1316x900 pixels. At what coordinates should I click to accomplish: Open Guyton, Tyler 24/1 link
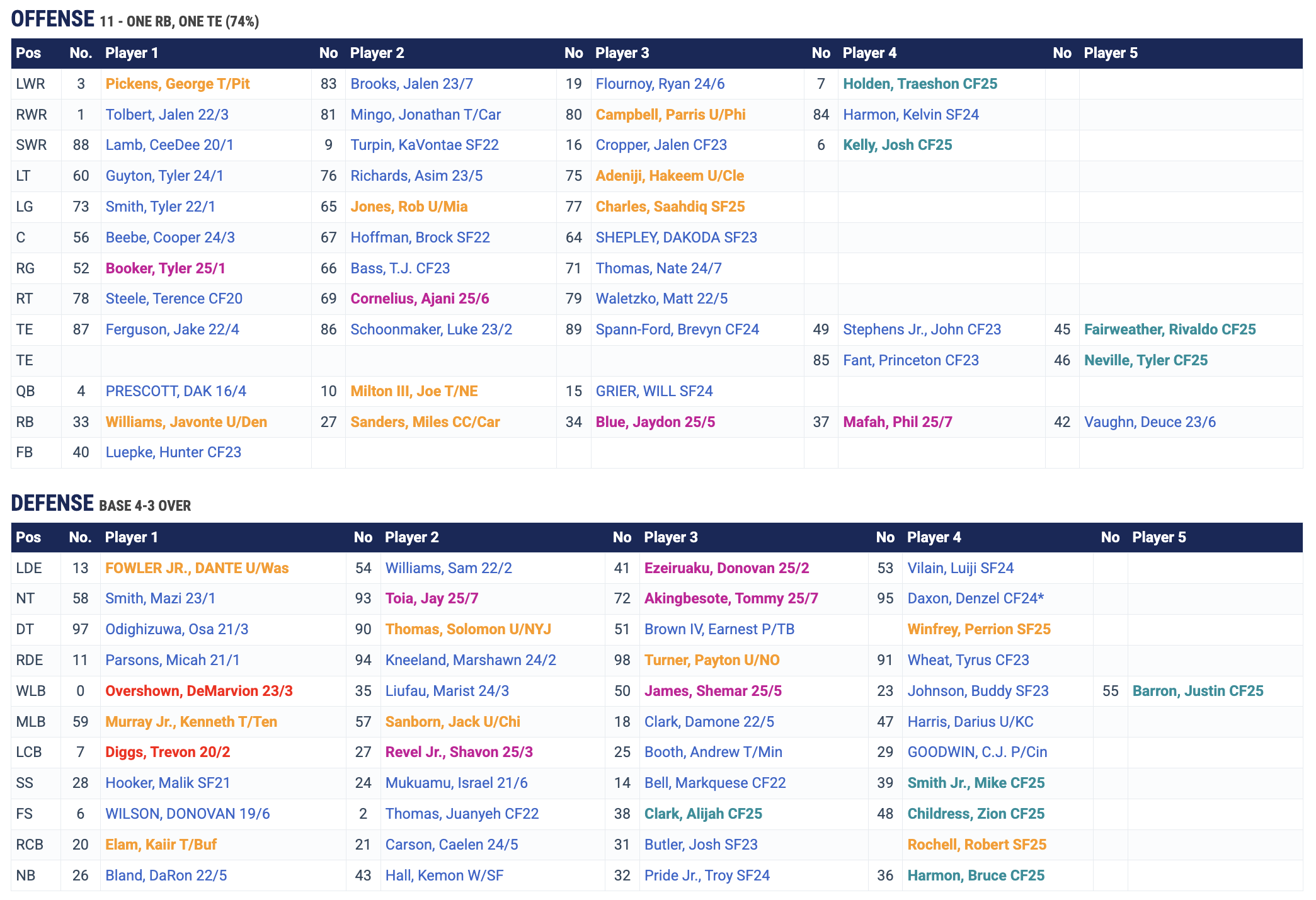point(164,176)
